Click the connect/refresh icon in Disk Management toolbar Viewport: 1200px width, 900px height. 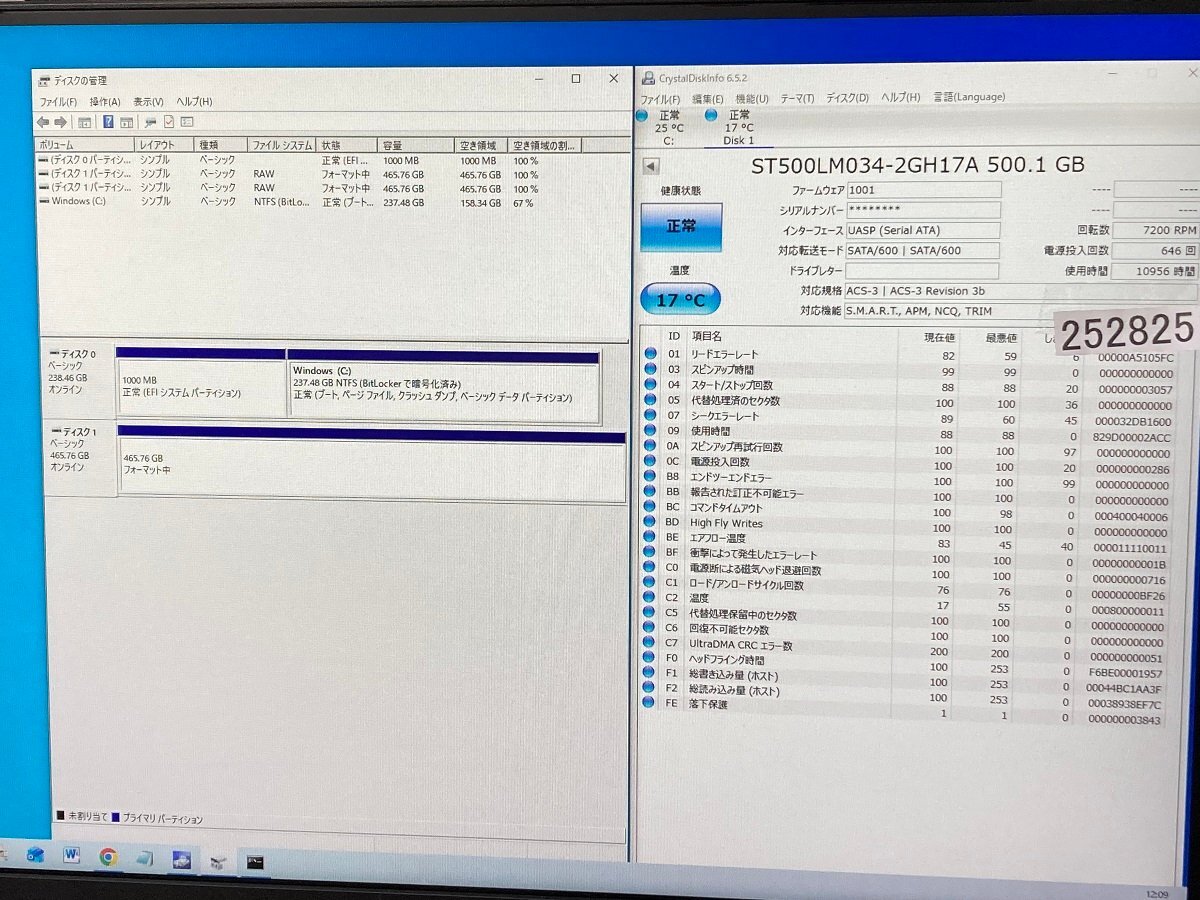point(150,122)
